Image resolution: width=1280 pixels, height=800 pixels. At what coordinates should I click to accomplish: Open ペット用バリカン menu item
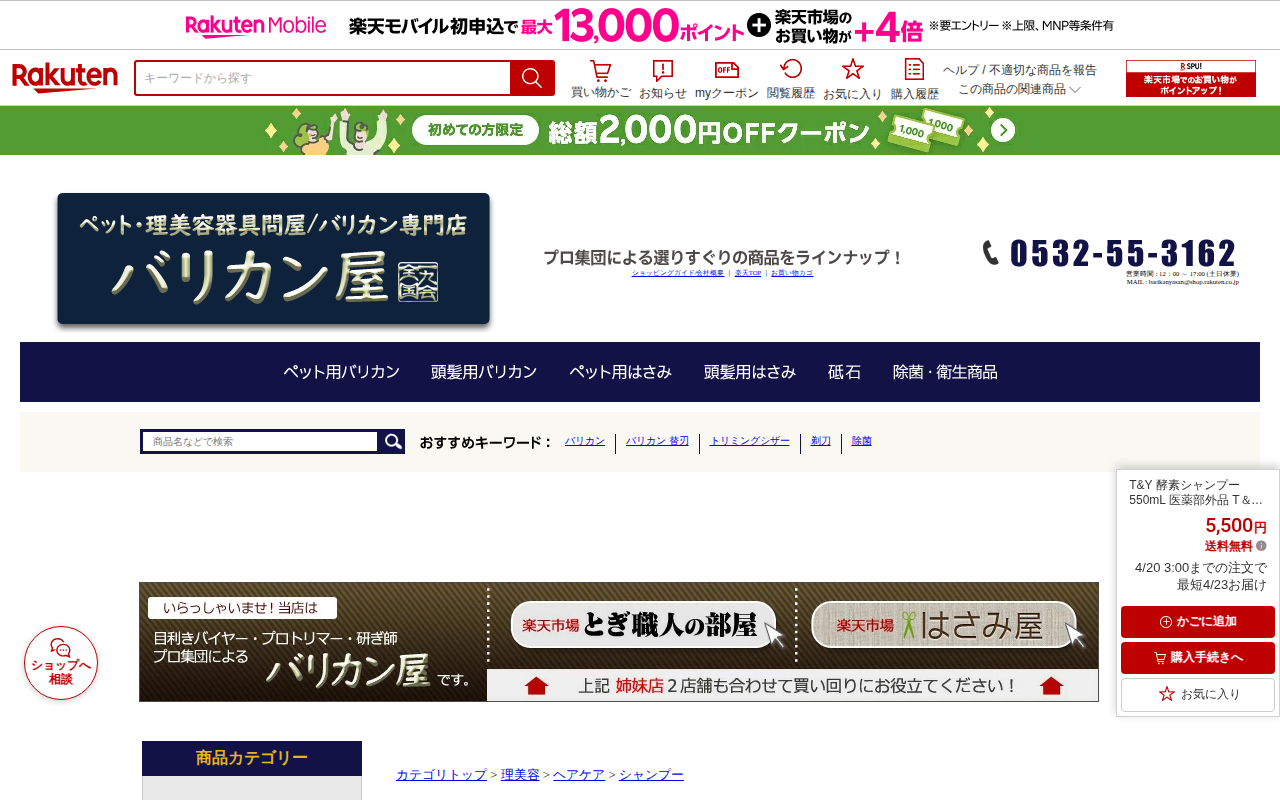tap(341, 372)
